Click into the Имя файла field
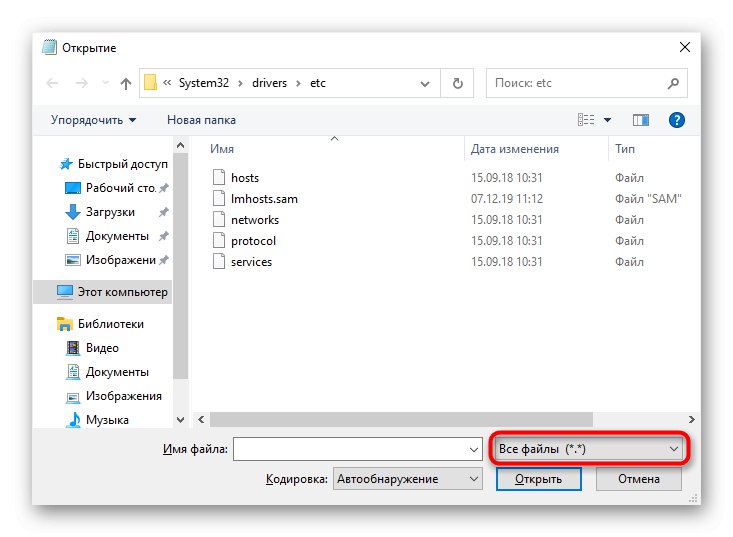 point(358,449)
